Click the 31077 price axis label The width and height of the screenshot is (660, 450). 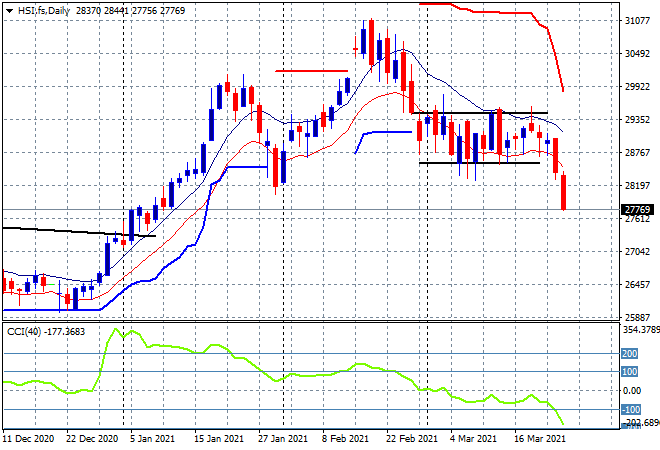click(x=637, y=21)
